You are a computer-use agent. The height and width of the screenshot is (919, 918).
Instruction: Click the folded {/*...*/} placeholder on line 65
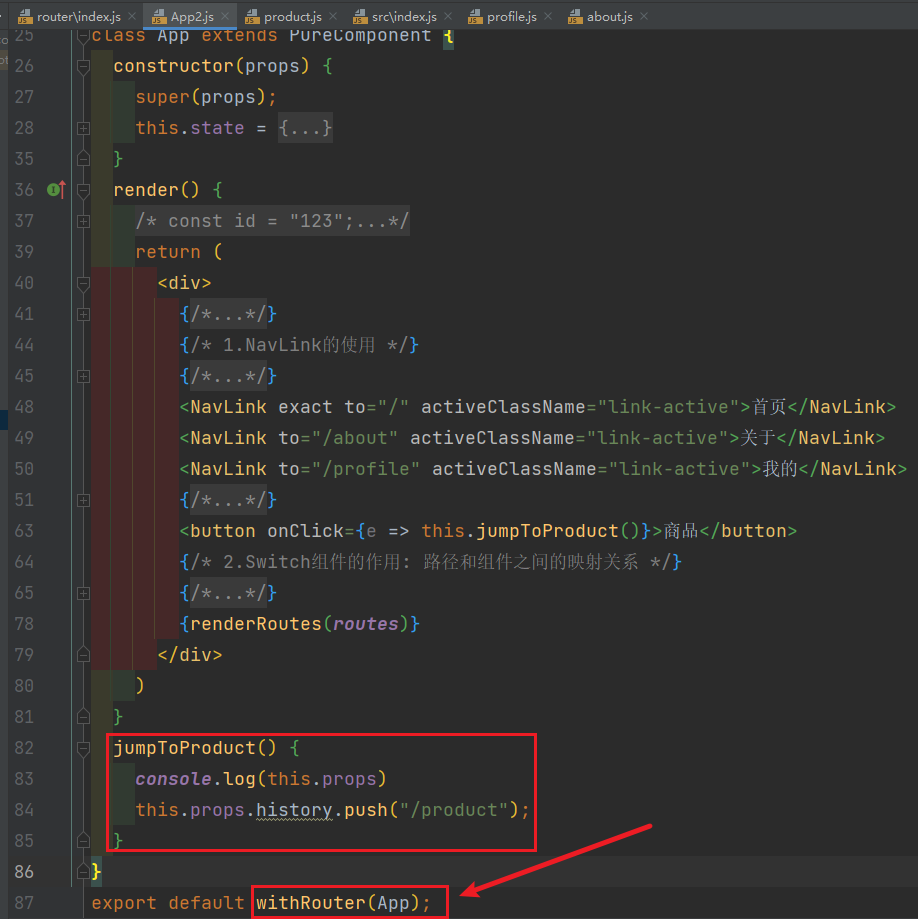point(227,593)
